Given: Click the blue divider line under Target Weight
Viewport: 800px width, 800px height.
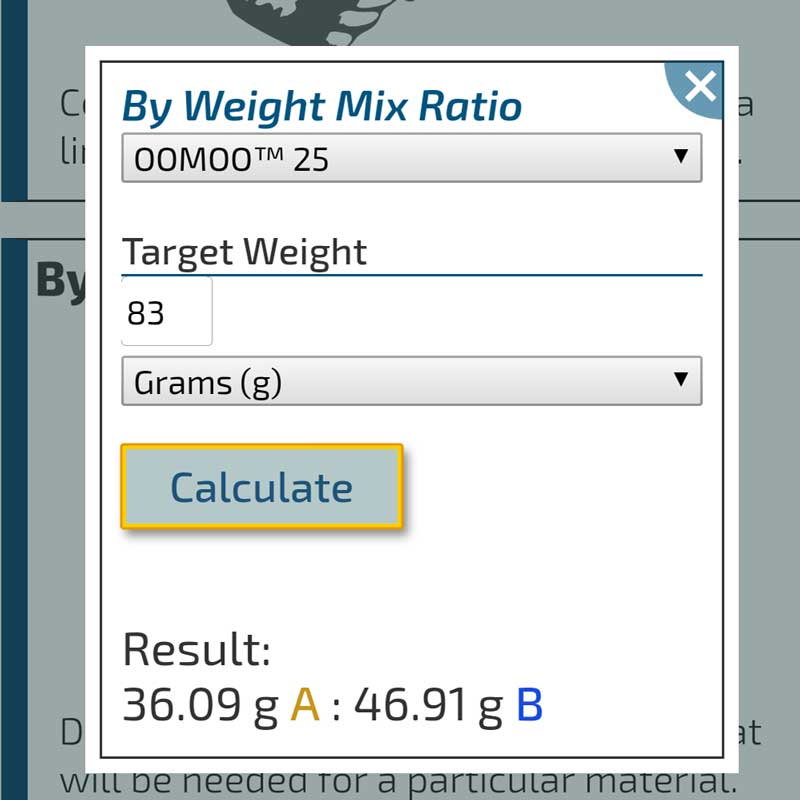Looking at the screenshot, I should (411, 273).
